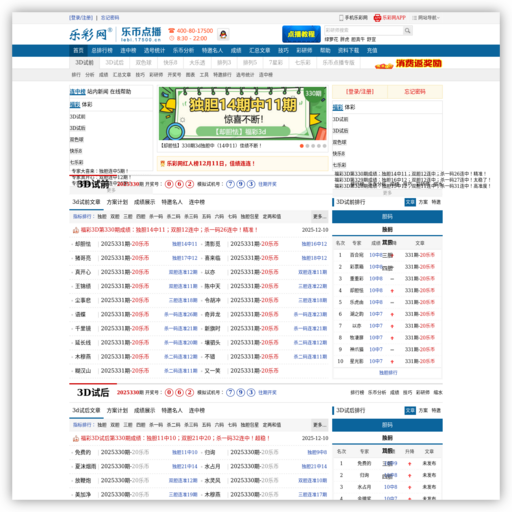This screenshot has width=512, height=512.
Task: Click the 手机乐彩网 phone icon link
Action: tap(353, 18)
